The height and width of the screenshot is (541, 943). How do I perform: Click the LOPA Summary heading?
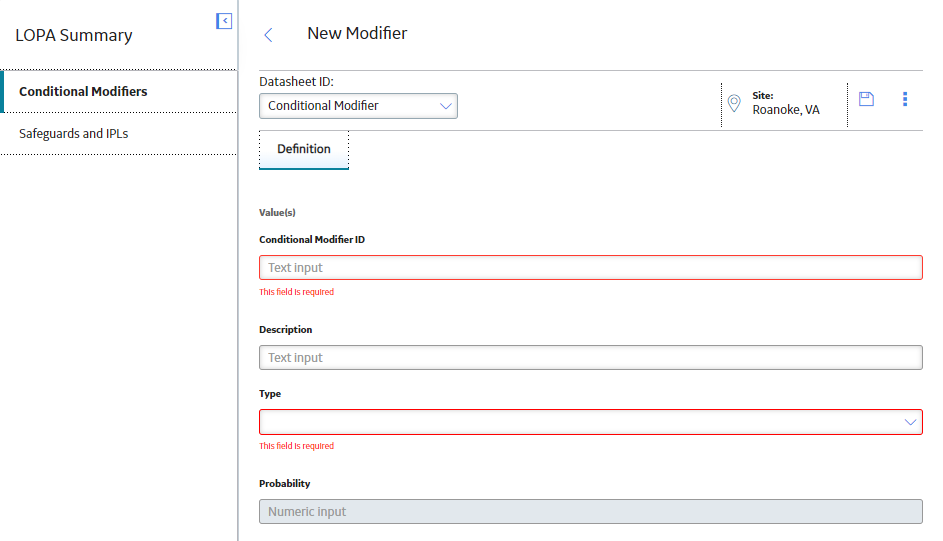(74, 35)
